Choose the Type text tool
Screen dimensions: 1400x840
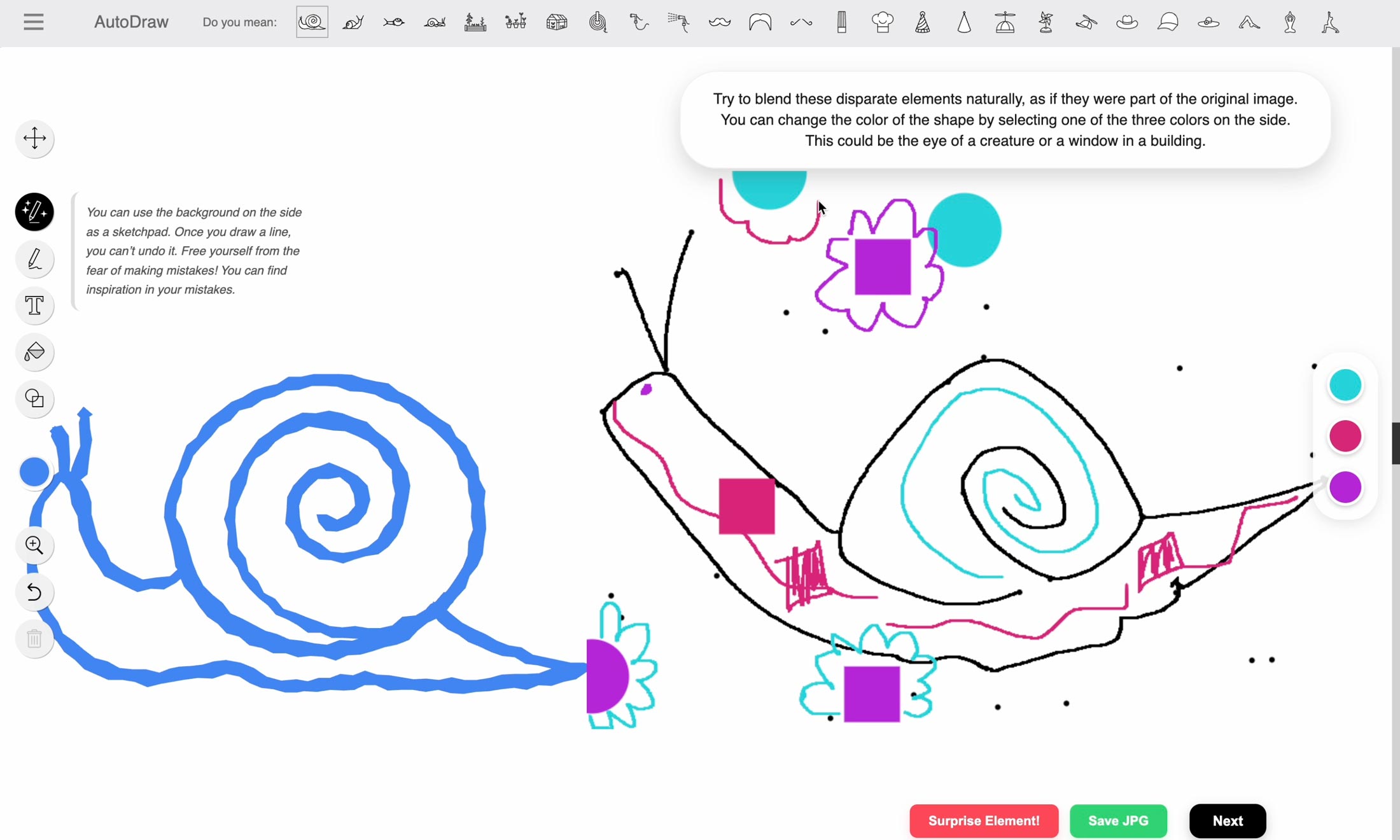click(34, 305)
